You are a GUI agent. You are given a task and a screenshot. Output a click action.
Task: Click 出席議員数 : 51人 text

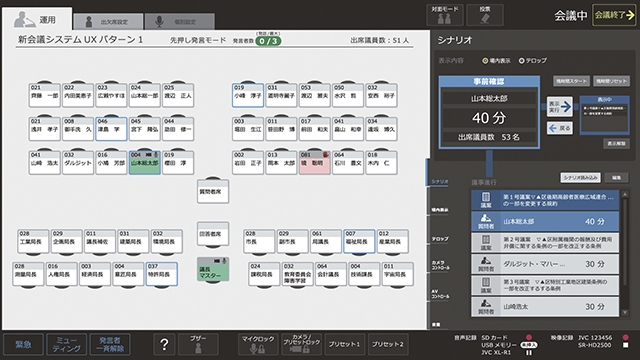(379, 40)
